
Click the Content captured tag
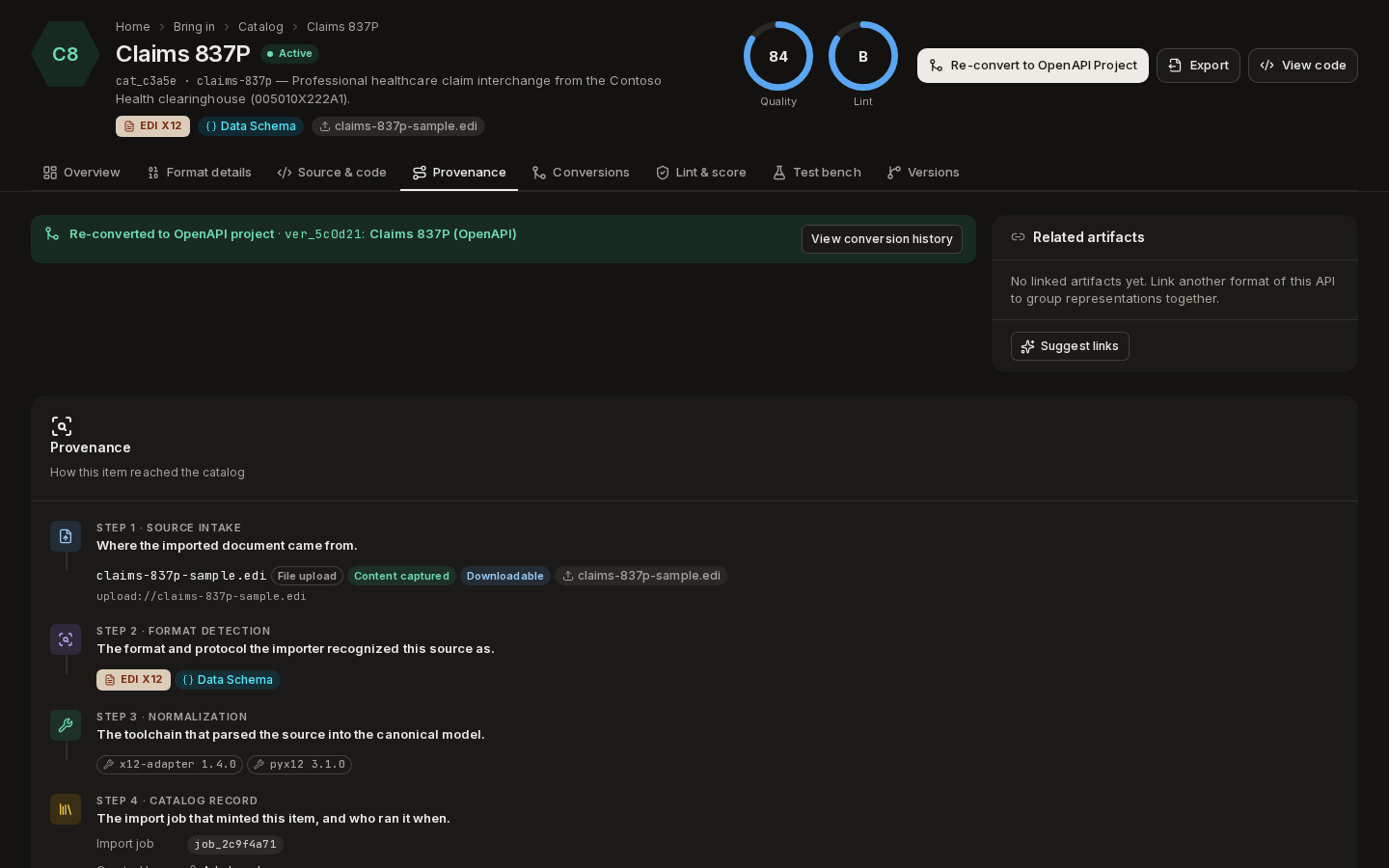[x=401, y=576]
